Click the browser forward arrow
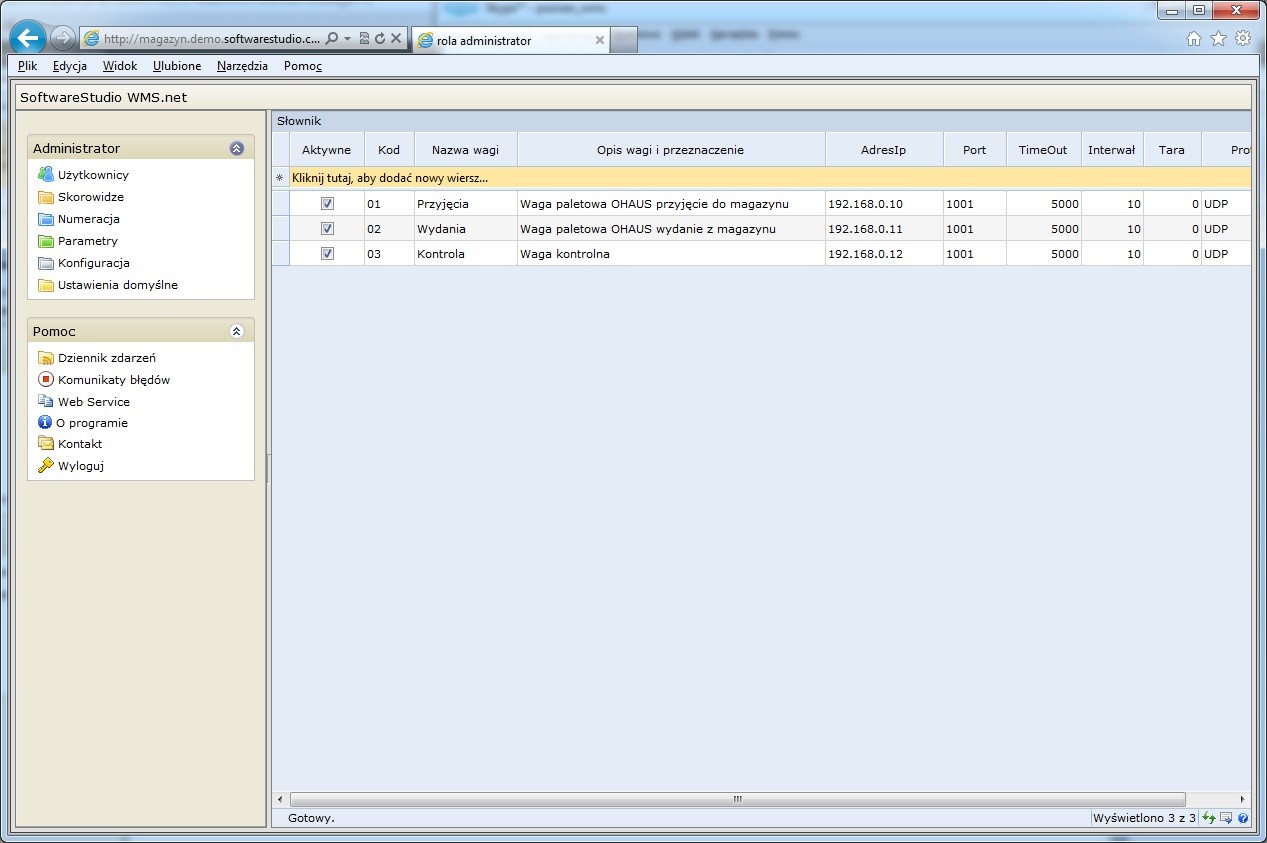This screenshot has height=843, width=1267. pyautogui.click(x=63, y=39)
